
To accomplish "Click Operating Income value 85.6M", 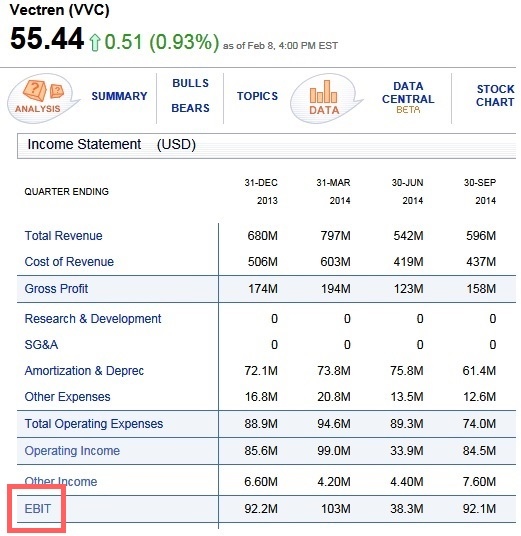I will coord(261,451).
